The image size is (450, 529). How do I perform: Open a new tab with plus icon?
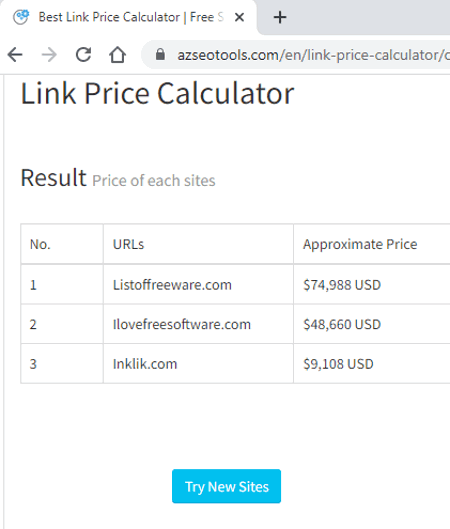click(x=280, y=17)
